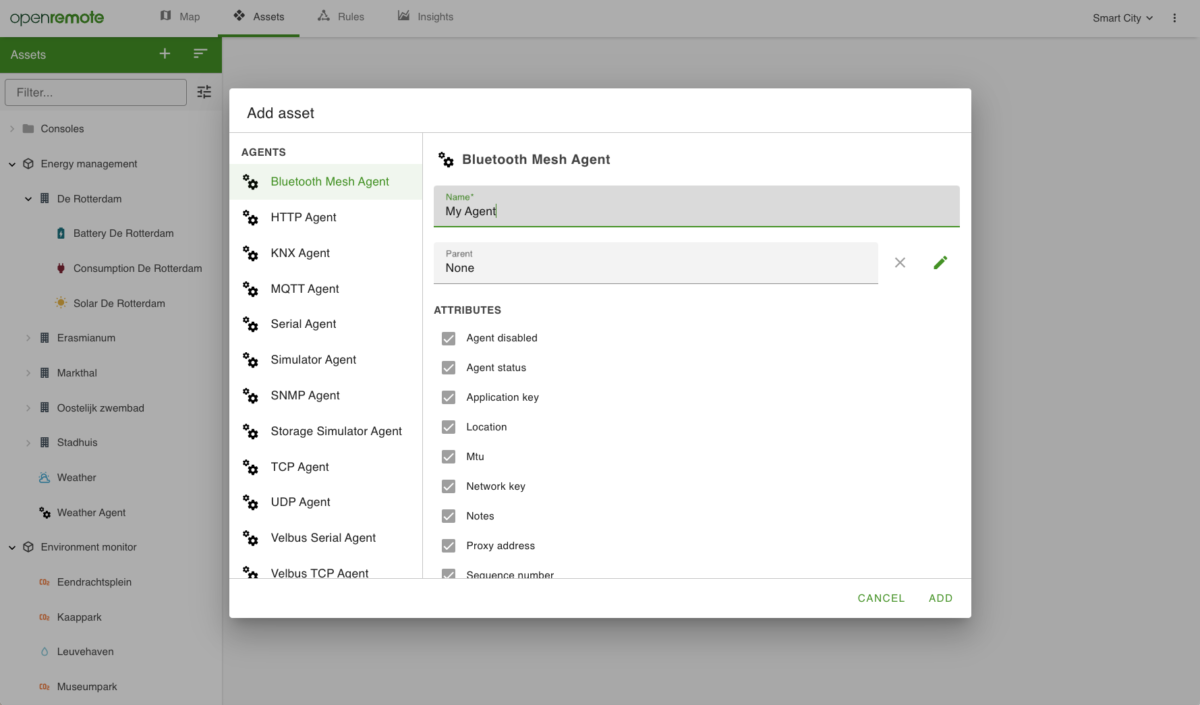Open the Rules tab

(x=340, y=17)
